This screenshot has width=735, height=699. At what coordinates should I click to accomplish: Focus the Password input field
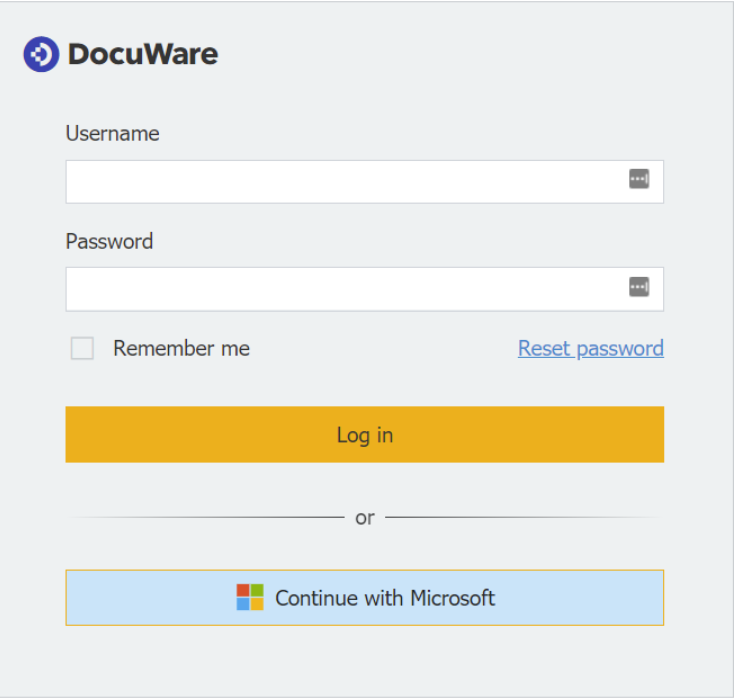340,289
